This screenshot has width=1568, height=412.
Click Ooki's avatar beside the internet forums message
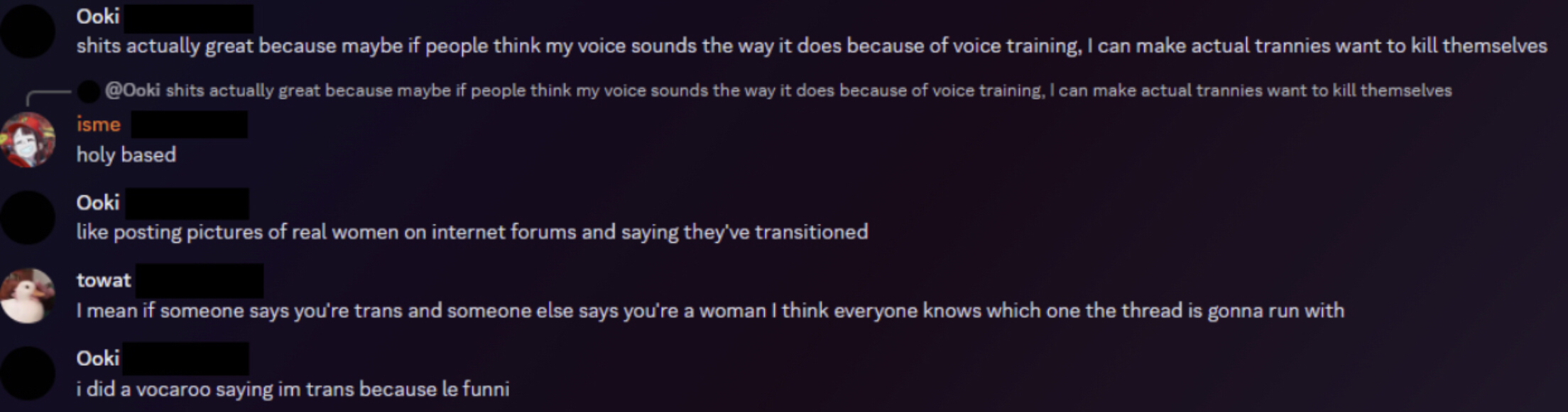[x=28, y=217]
